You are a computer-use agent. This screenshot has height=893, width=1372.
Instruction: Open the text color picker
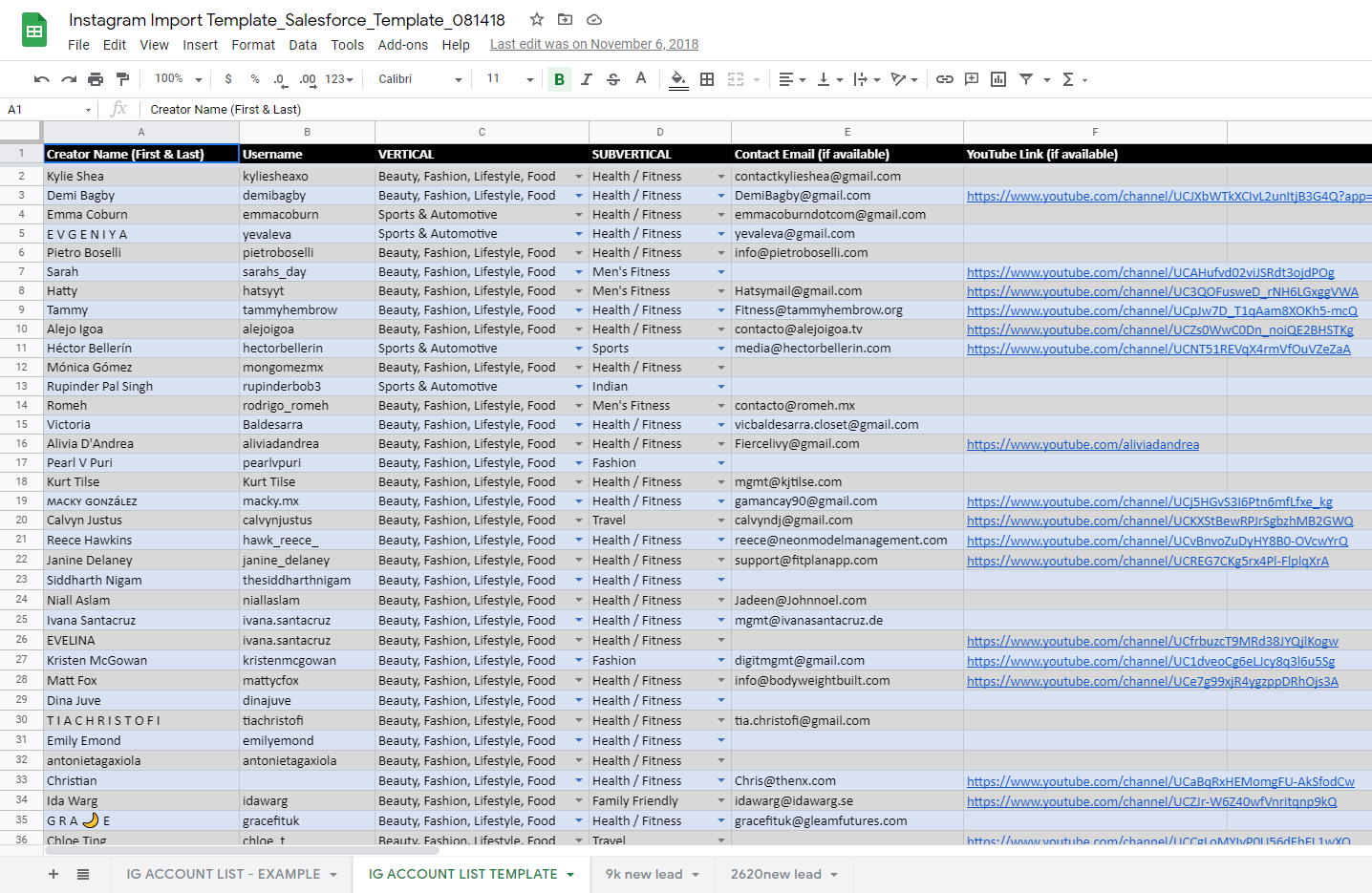(641, 79)
